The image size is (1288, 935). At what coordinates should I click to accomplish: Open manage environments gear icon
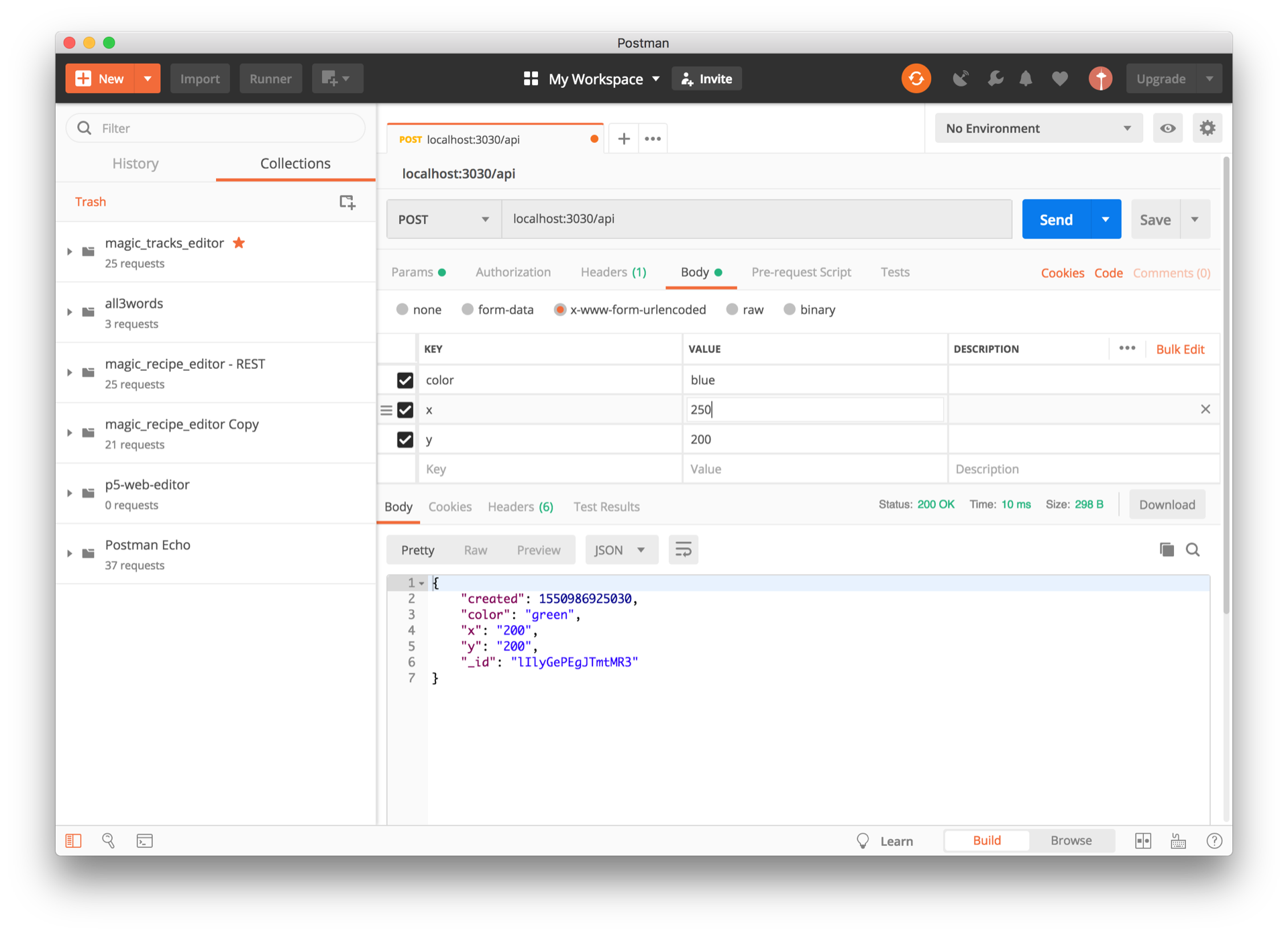click(x=1207, y=128)
